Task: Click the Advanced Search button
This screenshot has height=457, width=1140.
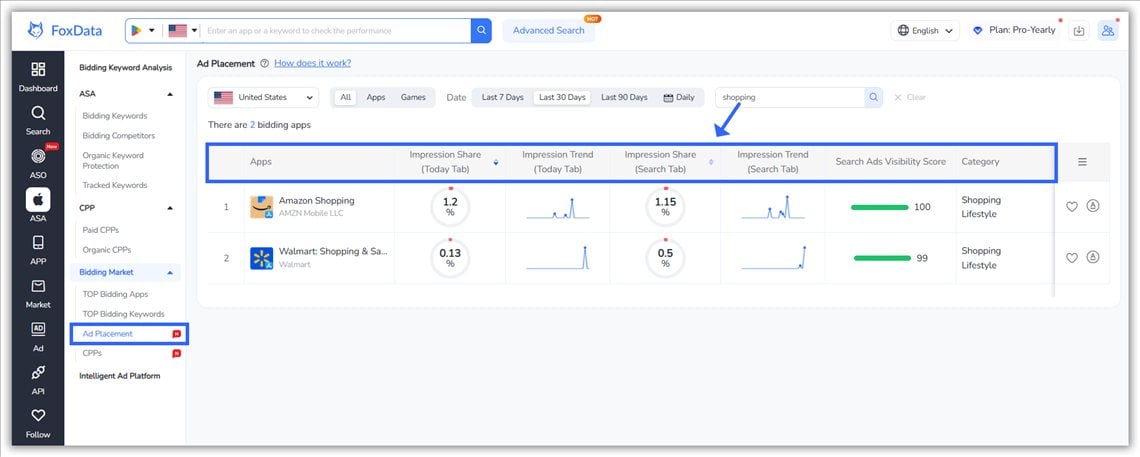Action: click(x=549, y=31)
